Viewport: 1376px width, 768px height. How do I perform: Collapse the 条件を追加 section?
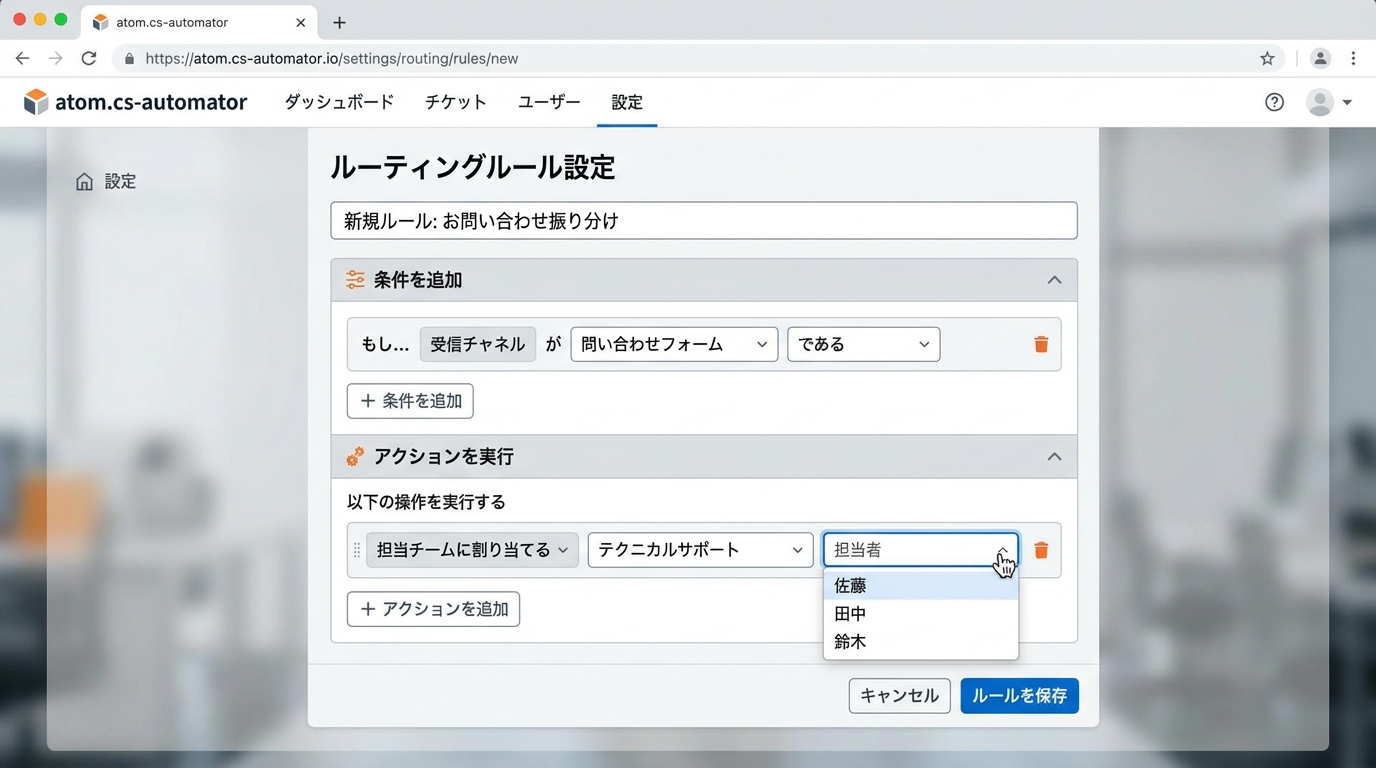1054,280
